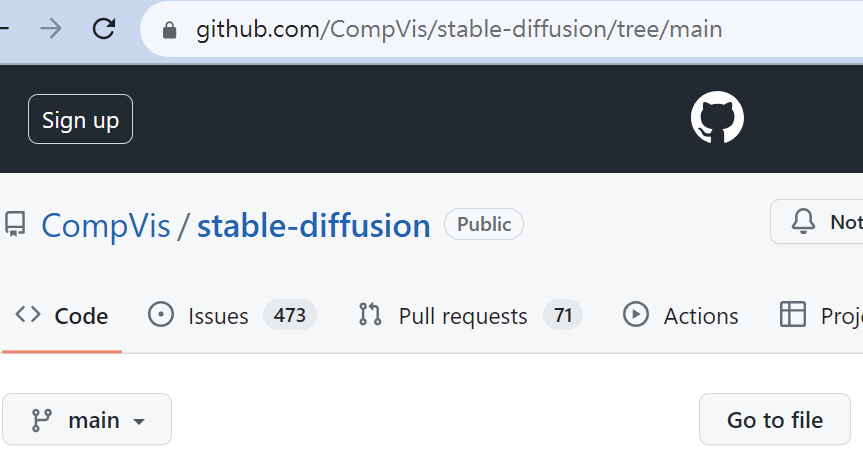
Task: Click the GitHub Octocat logo
Action: point(717,118)
